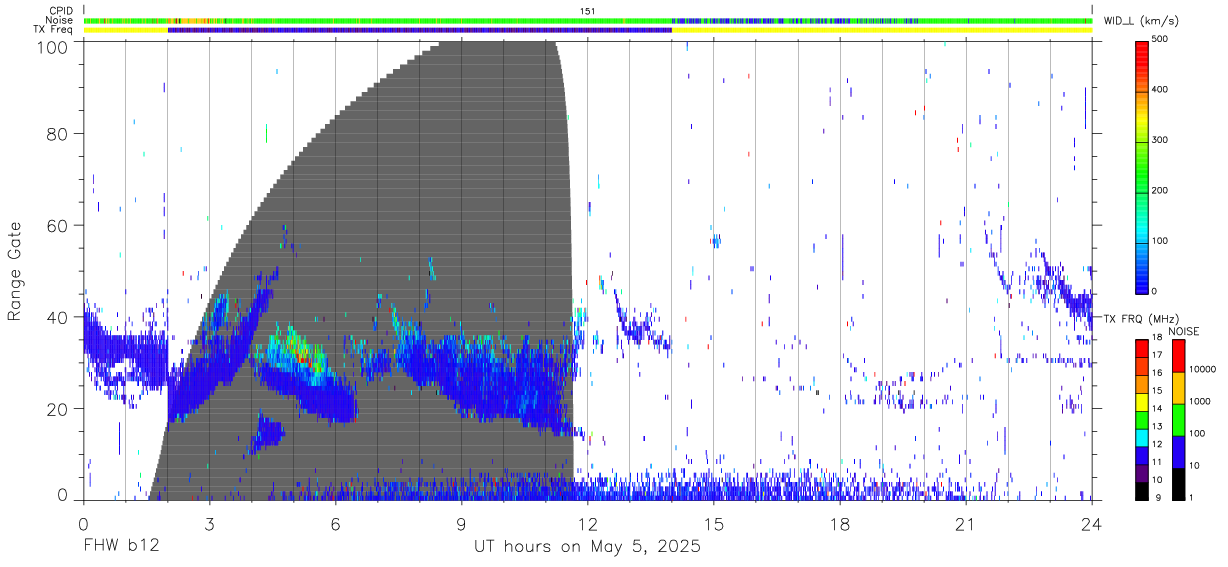Image resolution: width=1228 pixels, height=567 pixels.
Task: Click the Noise strip above the plot
Action: pos(587,20)
